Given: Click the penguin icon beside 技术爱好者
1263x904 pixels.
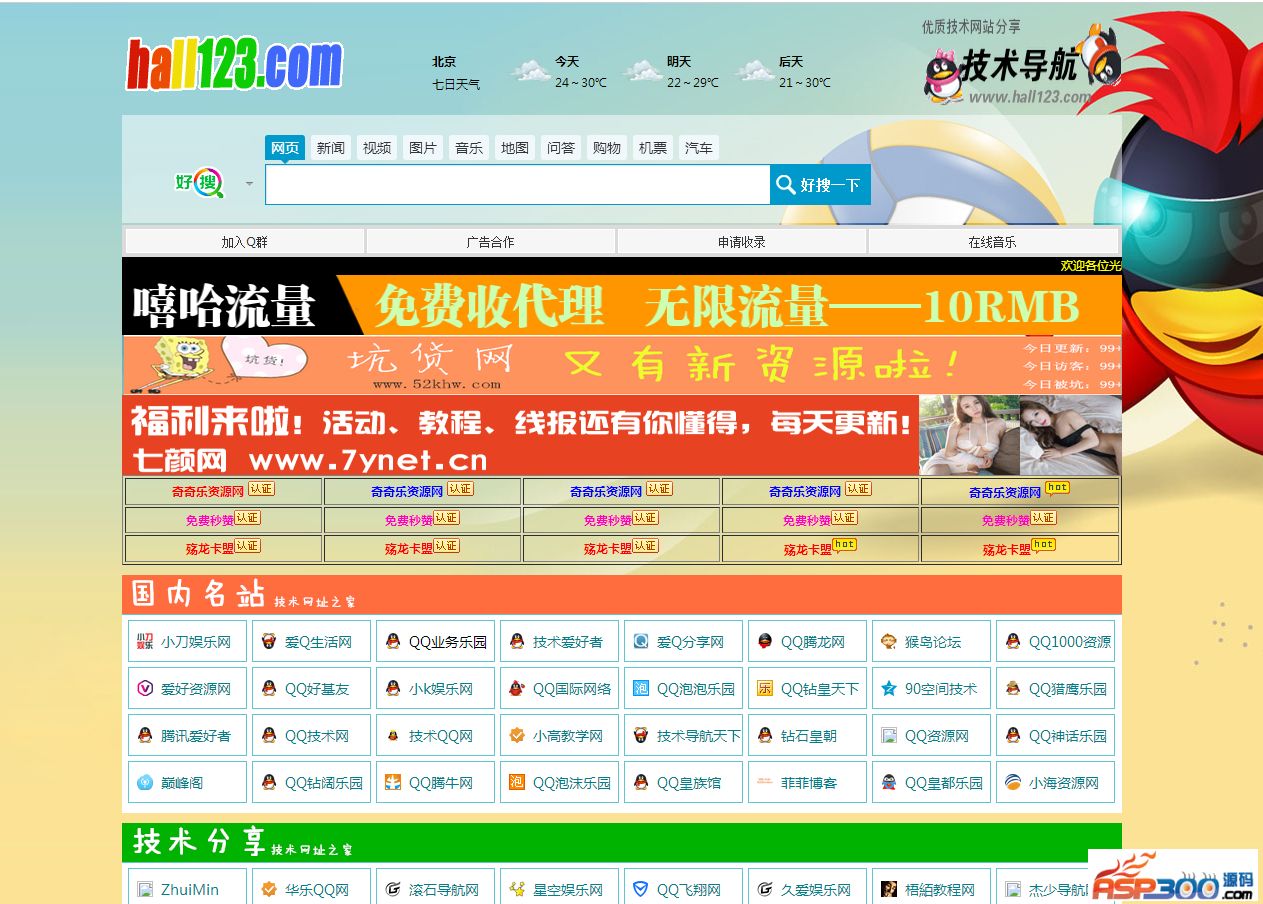Looking at the screenshot, I should (x=517, y=642).
